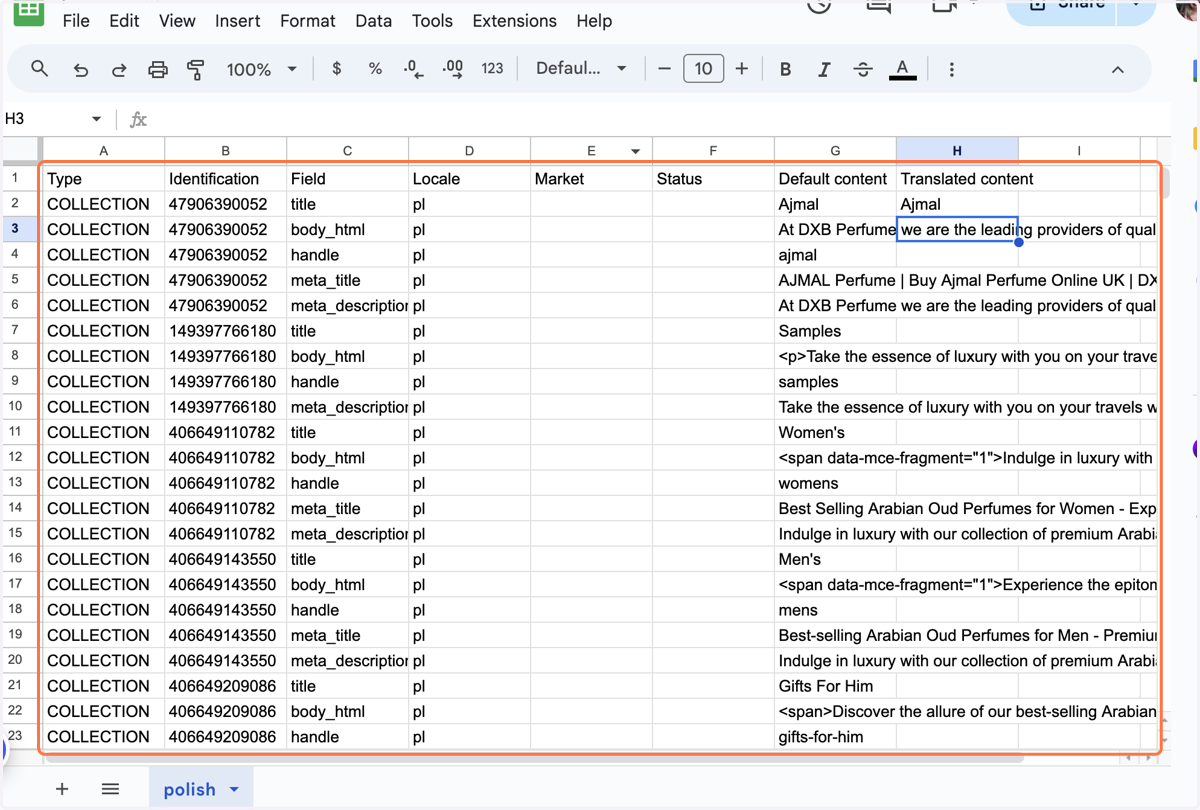Expand the name box dropdown arrow

click(x=96, y=119)
